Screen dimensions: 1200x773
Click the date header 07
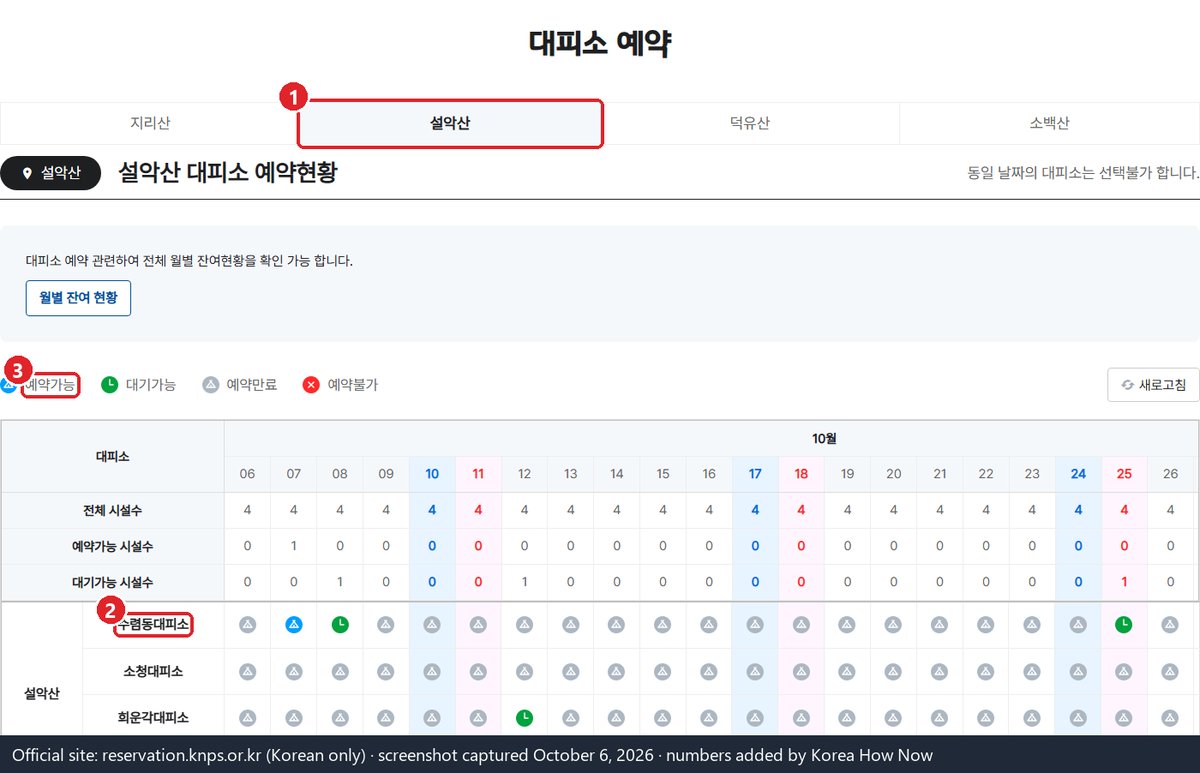293,474
